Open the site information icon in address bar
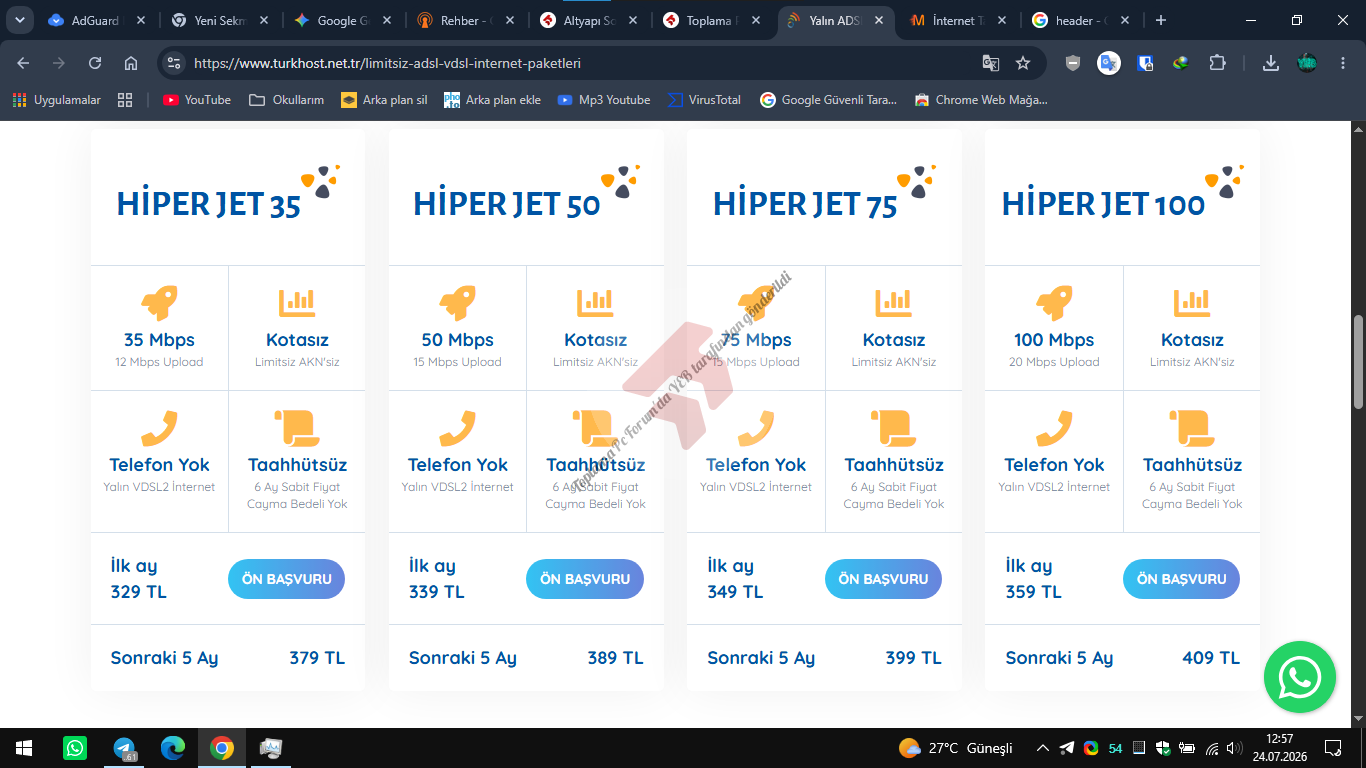Image resolution: width=1366 pixels, height=768 pixels. click(x=174, y=63)
